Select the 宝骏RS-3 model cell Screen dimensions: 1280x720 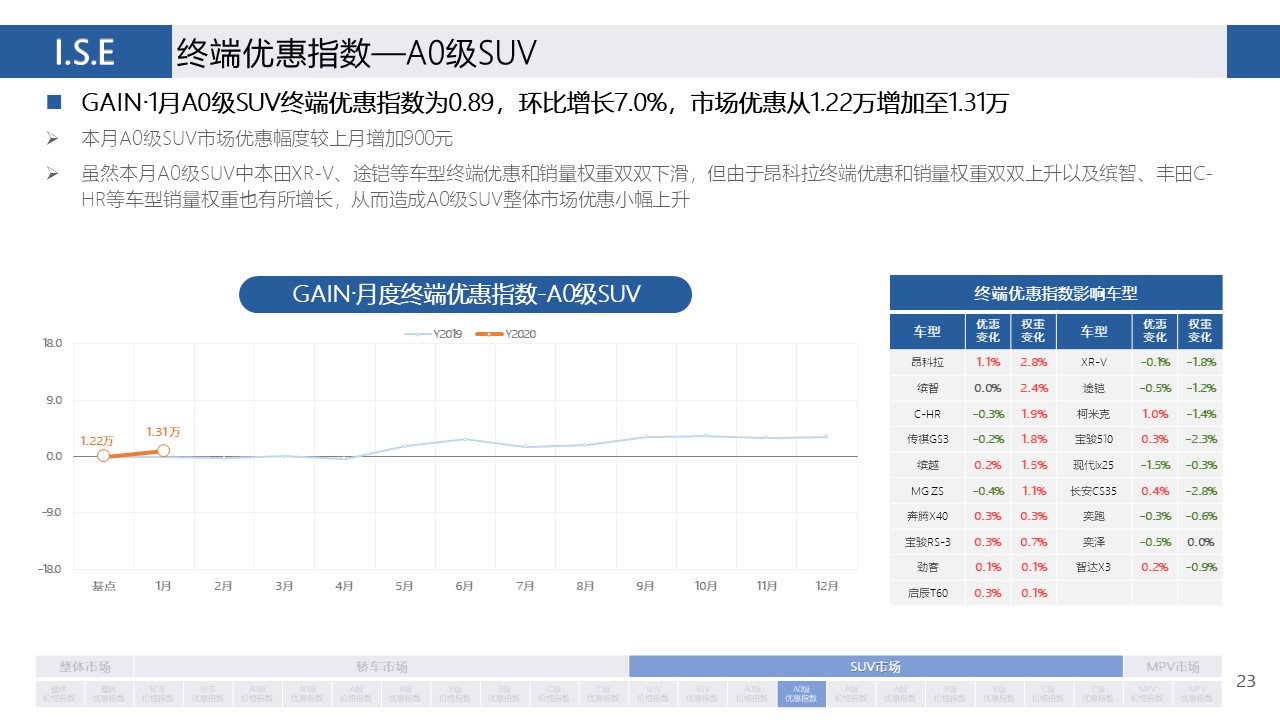[x=927, y=542]
